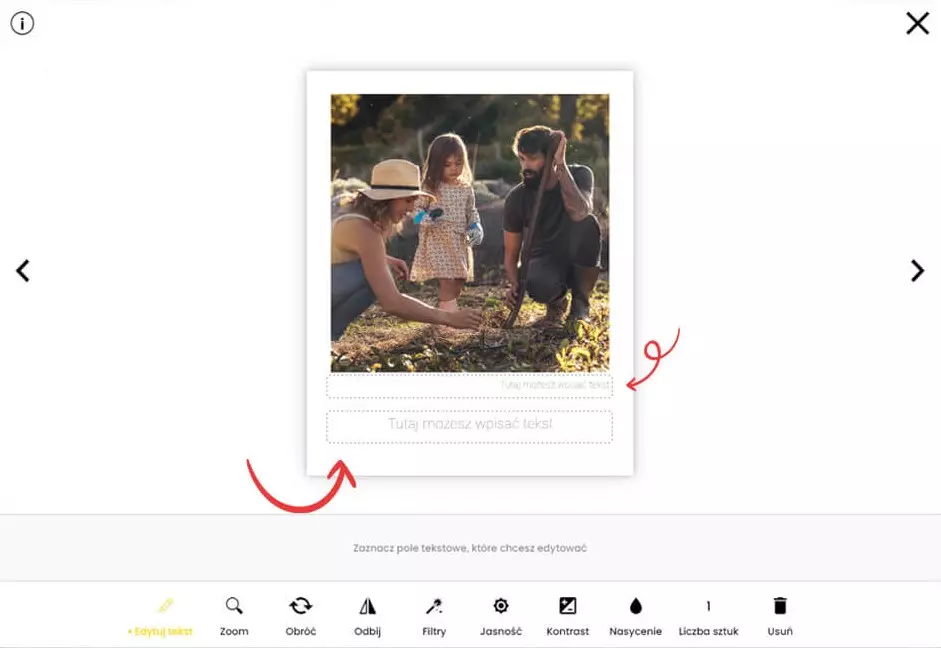Click the Usuń trash icon
The width and height of the screenshot is (941, 648).
(780, 605)
